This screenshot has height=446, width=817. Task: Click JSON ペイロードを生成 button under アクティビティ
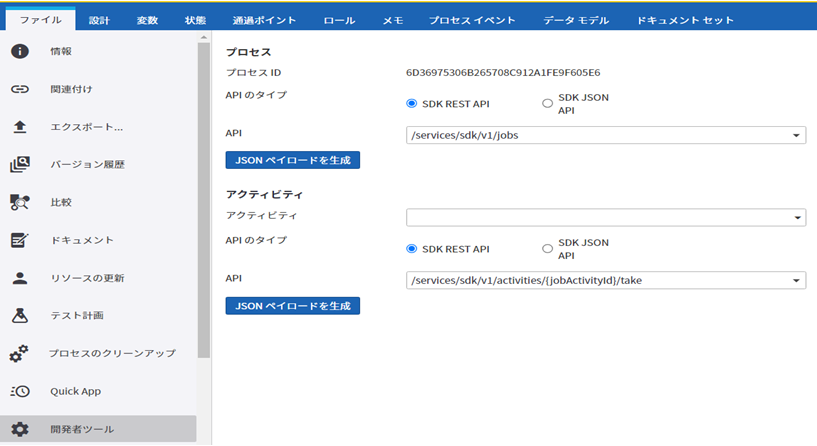click(x=293, y=306)
